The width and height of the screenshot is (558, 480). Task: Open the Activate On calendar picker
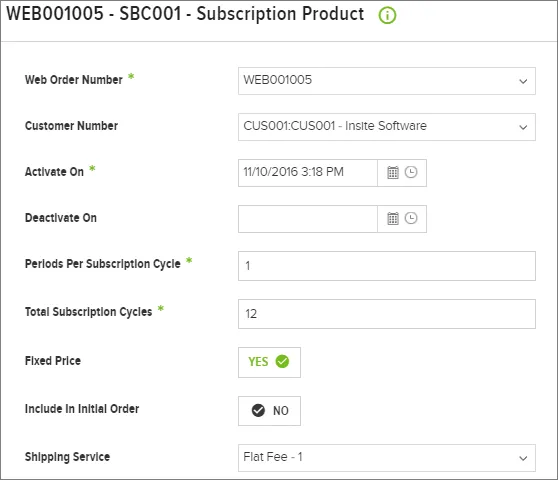click(x=393, y=173)
